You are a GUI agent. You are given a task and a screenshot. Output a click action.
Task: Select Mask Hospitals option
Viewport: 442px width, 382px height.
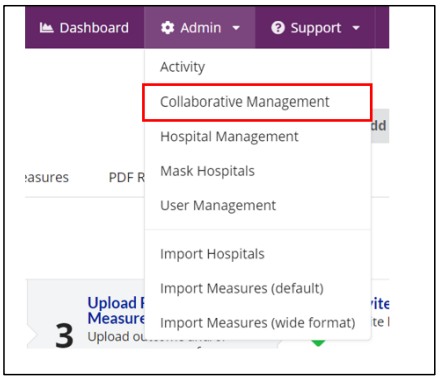coord(207,171)
